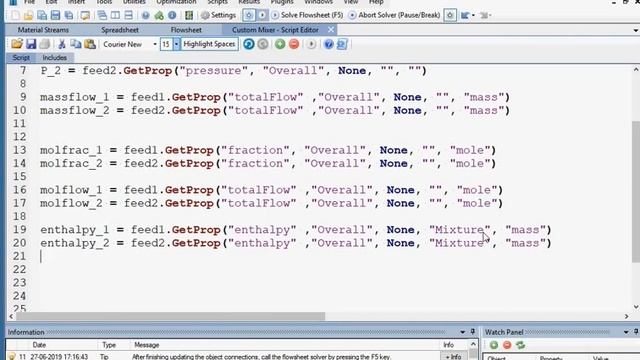Click green plus icon in script toolbar
Image resolution: width=640 pixels, height=360 pixels.
point(280,44)
